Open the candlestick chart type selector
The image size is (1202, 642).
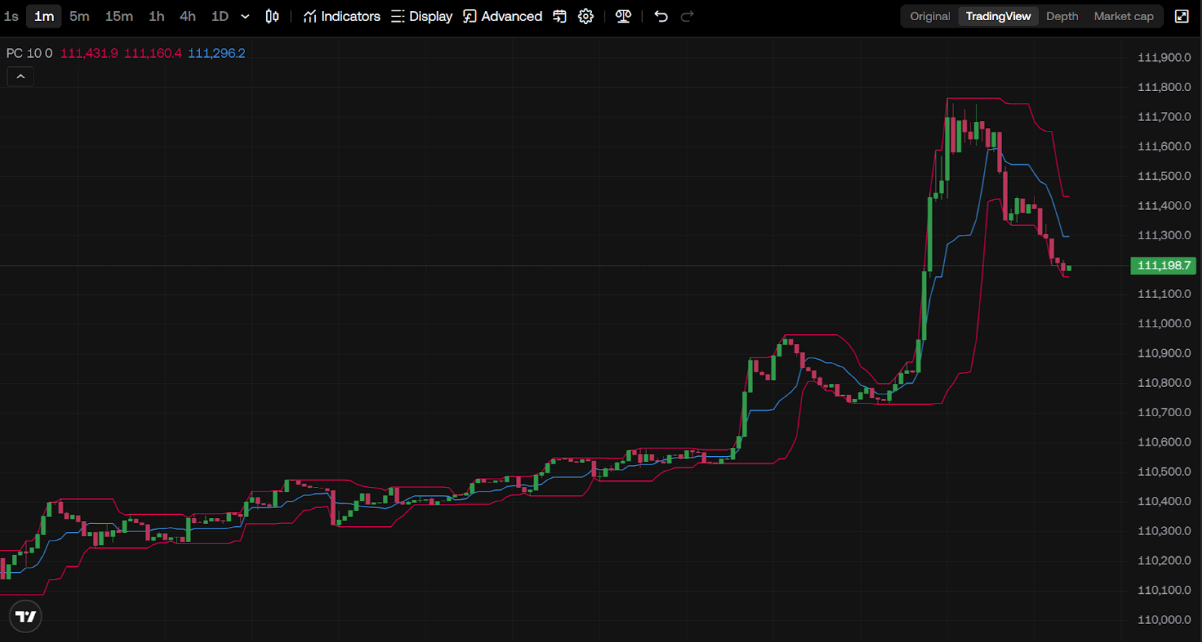272,16
